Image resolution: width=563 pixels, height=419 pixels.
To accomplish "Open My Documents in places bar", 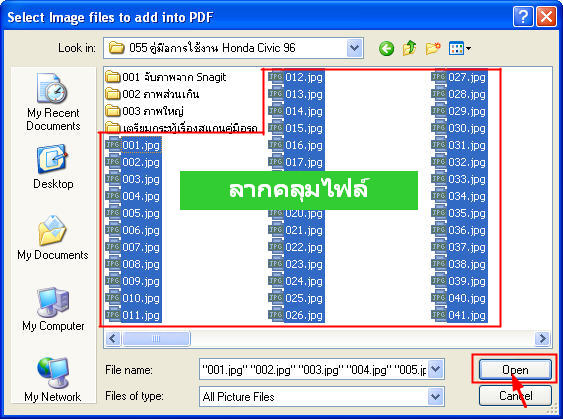I will (53, 238).
